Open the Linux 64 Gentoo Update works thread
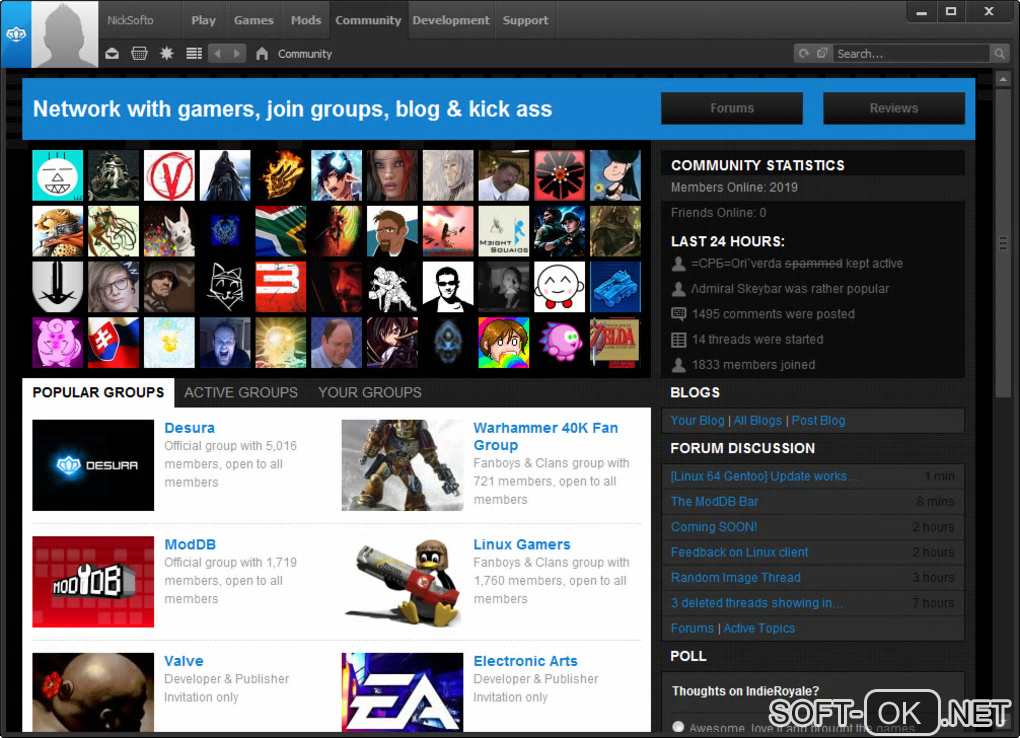The image size is (1020, 738). click(x=764, y=476)
